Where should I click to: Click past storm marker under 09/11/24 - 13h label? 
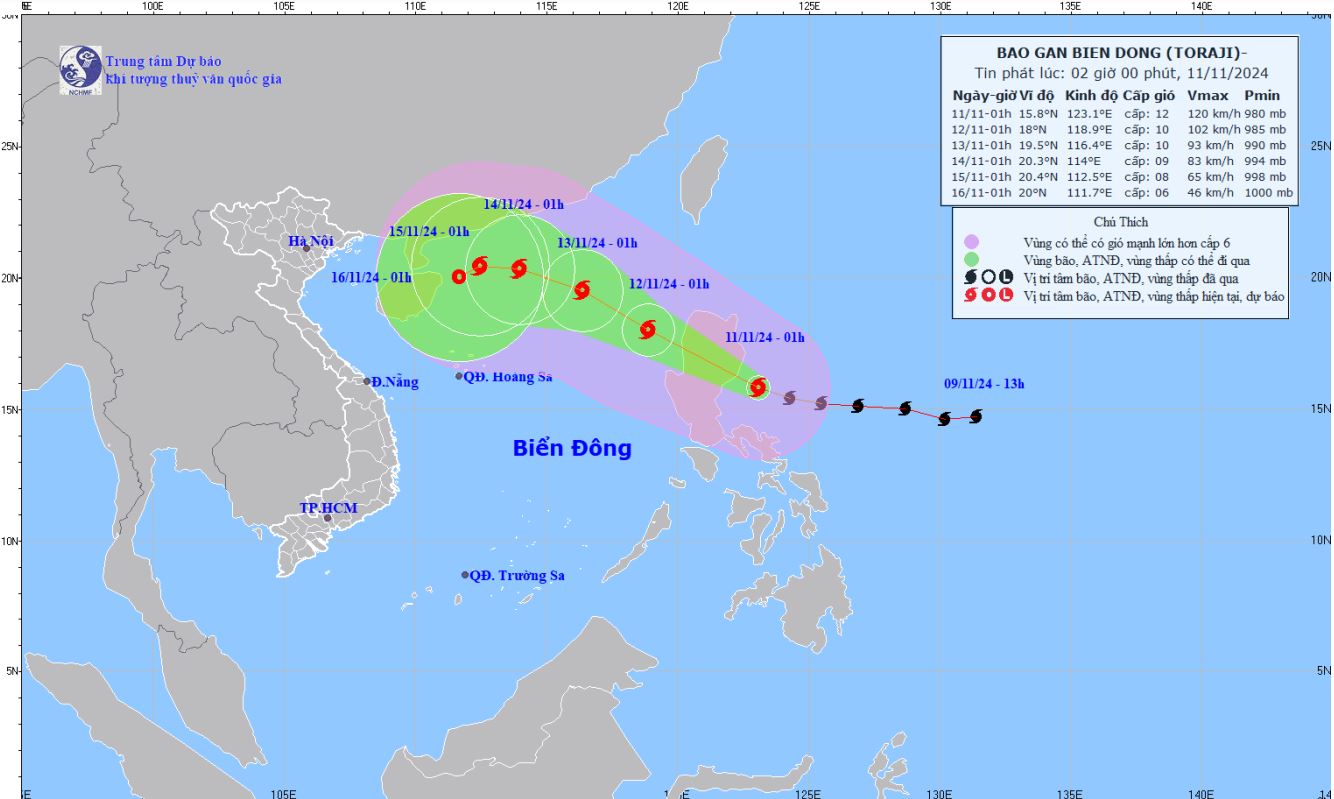[975, 416]
